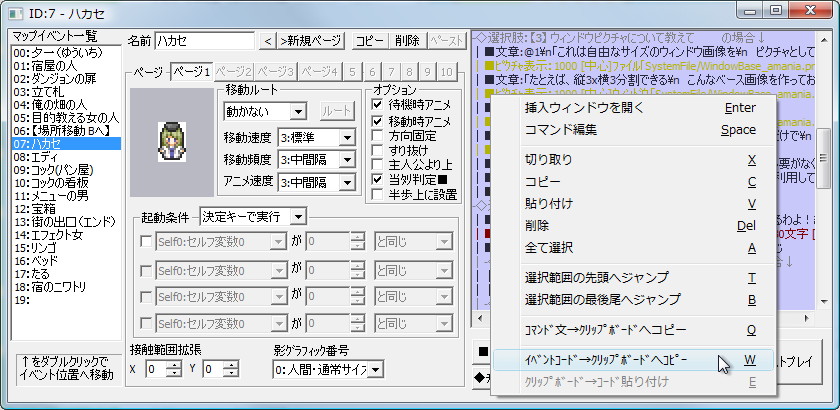Enable すり抜け option

point(378,150)
